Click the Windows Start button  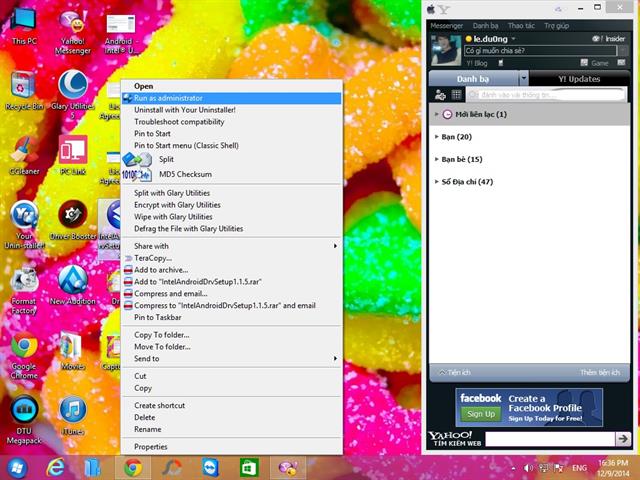coord(16,468)
